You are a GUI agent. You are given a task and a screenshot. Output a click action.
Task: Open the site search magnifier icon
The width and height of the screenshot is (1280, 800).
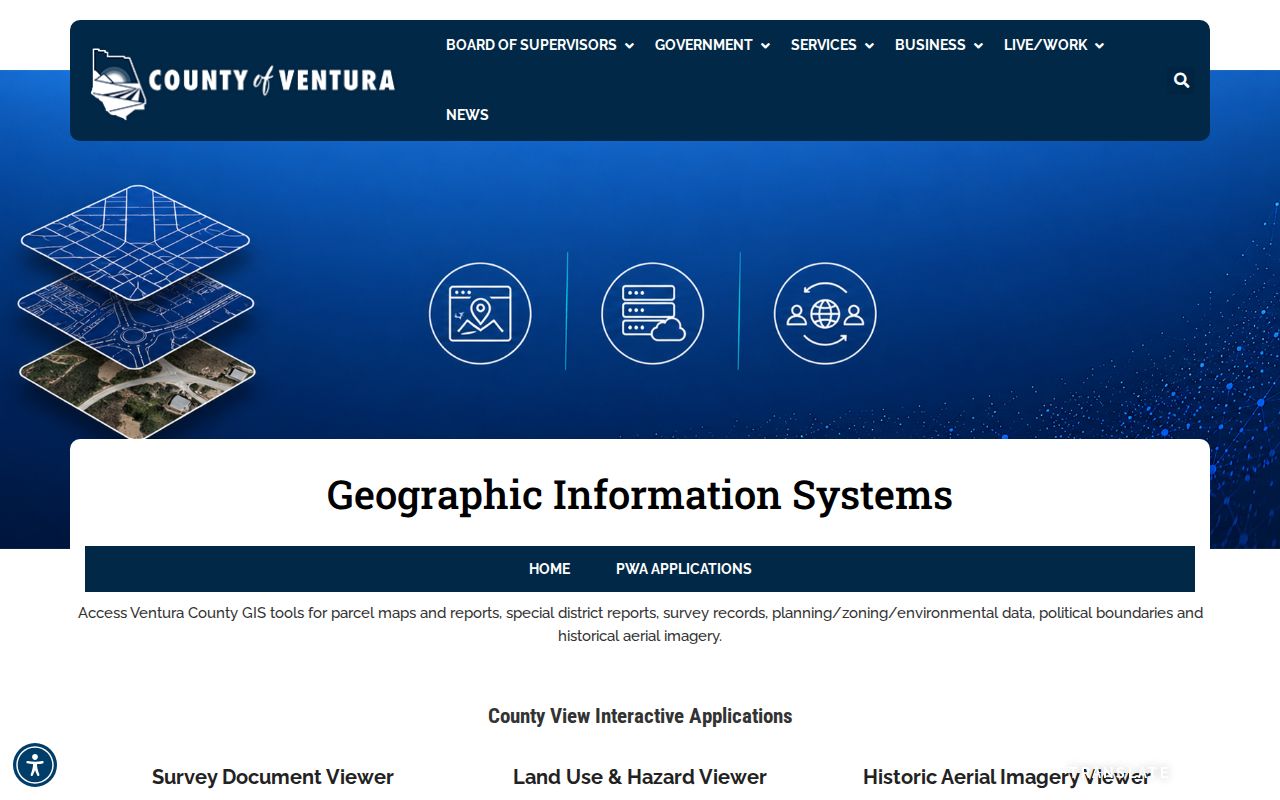click(x=1181, y=80)
